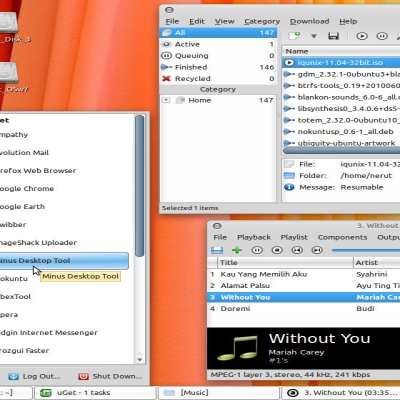400x400 pixels.
Task: Select the Recycled status filter
Action: [218, 79]
